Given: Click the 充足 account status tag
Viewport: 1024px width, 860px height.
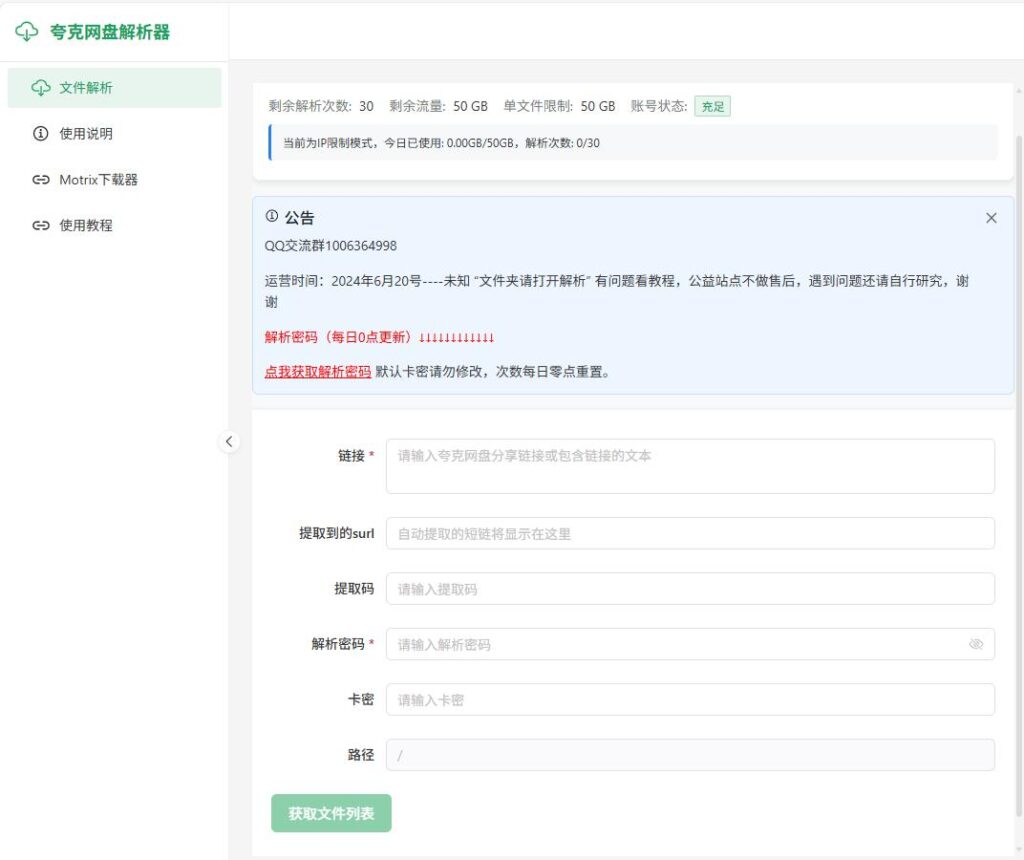Looking at the screenshot, I should coord(712,106).
